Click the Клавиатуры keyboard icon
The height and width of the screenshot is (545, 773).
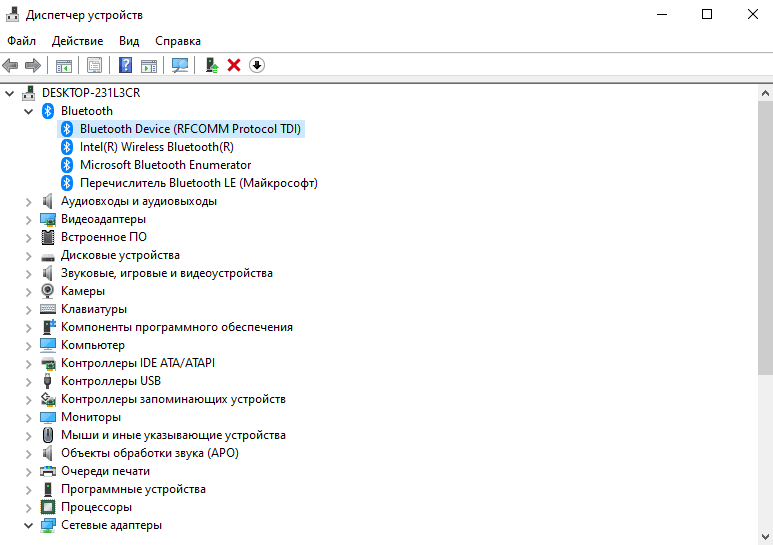[48, 309]
